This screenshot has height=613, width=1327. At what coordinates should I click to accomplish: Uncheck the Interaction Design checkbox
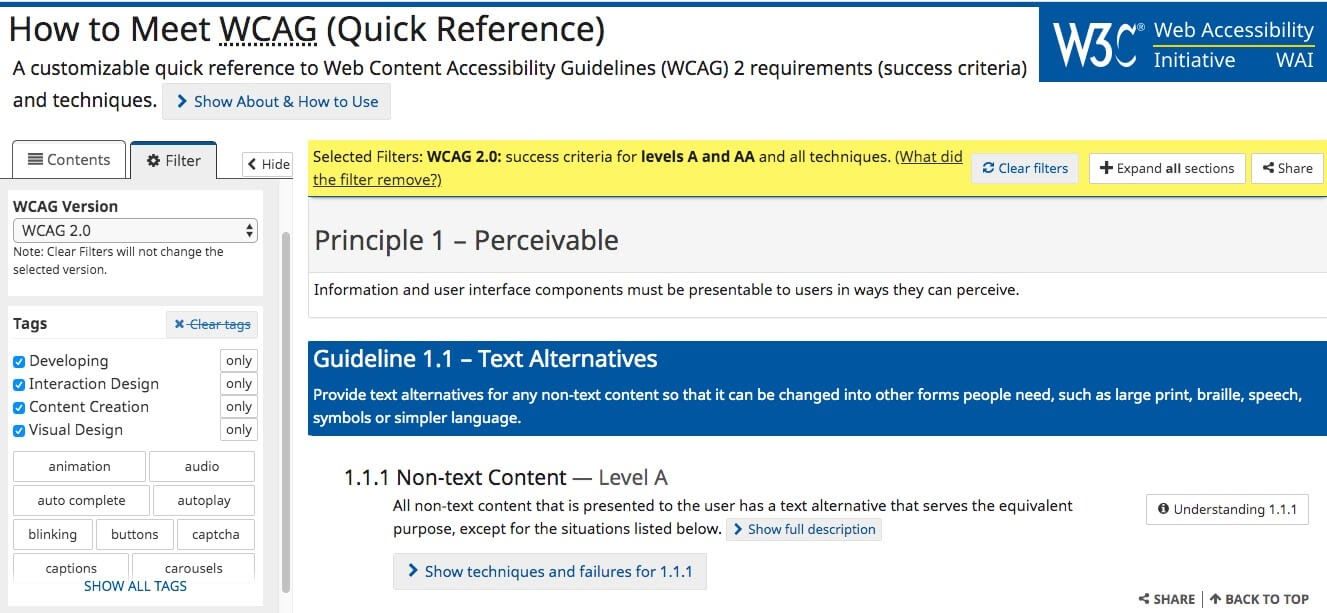coord(19,384)
